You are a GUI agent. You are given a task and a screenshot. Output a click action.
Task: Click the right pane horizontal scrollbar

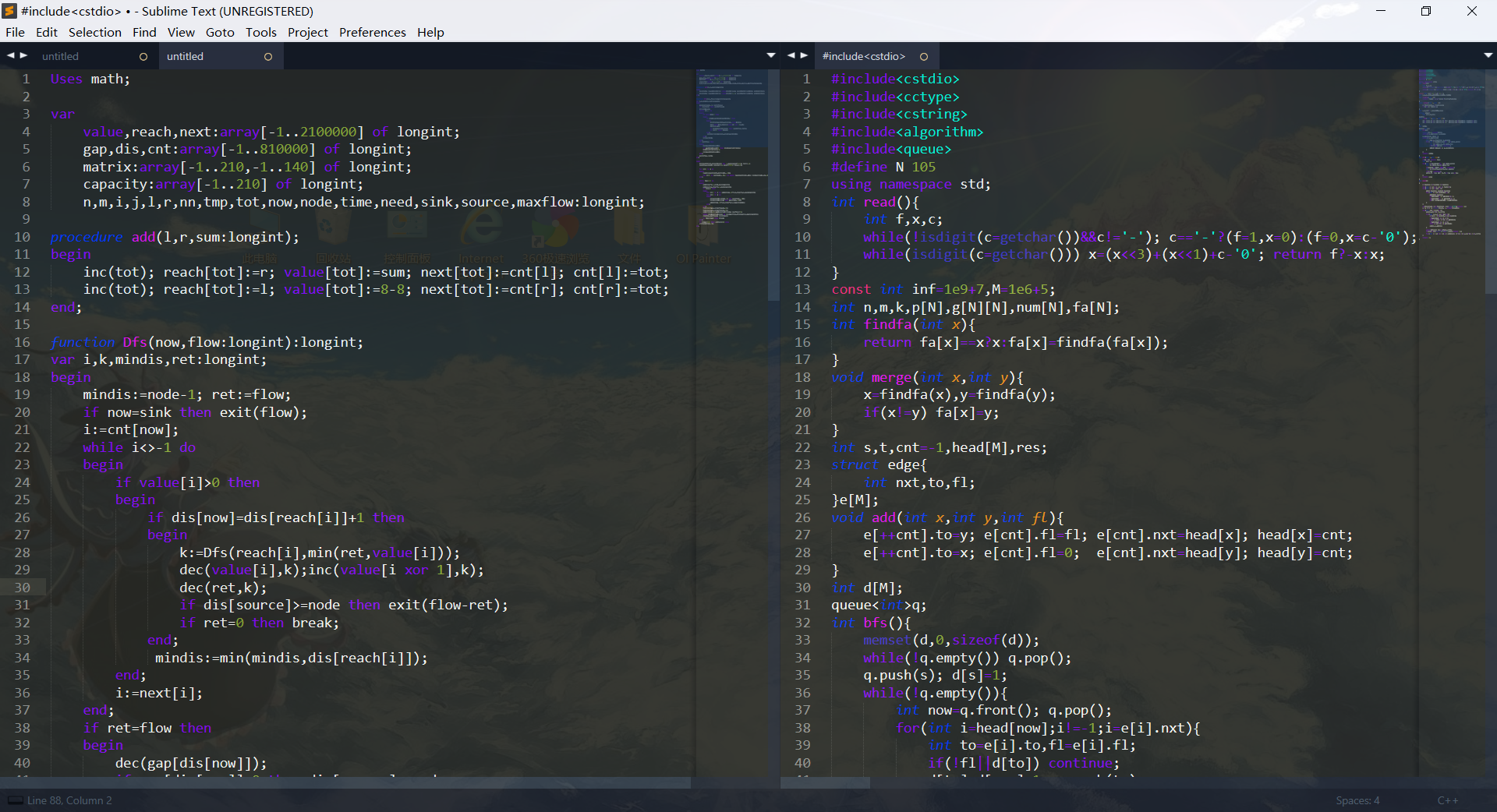coord(825,782)
